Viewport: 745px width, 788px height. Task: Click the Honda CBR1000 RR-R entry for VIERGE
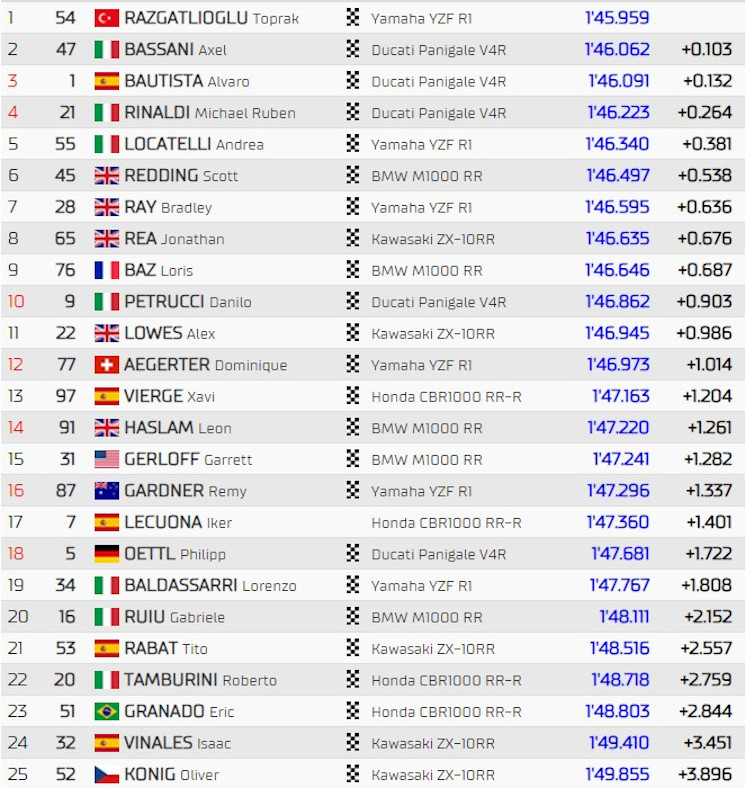446,397
